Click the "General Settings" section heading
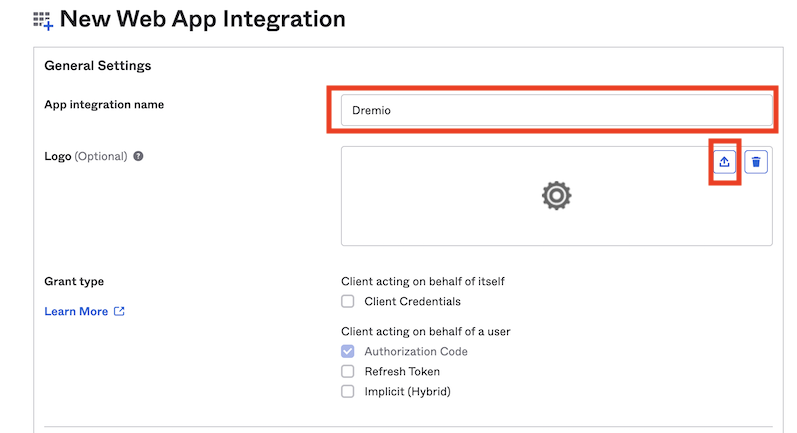The image size is (797, 433). coord(97,66)
